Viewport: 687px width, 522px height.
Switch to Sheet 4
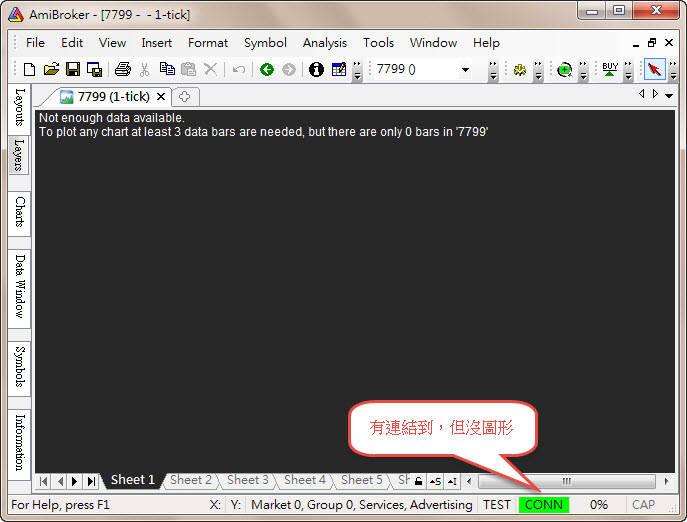click(305, 480)
